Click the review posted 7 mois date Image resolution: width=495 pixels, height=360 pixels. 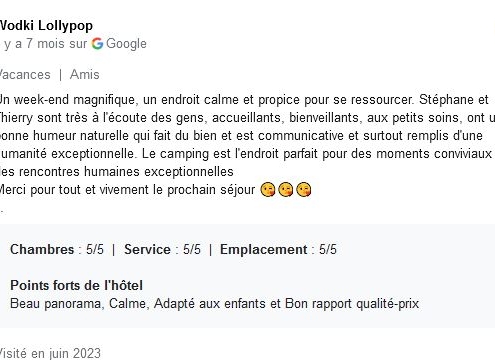(44, 44)
